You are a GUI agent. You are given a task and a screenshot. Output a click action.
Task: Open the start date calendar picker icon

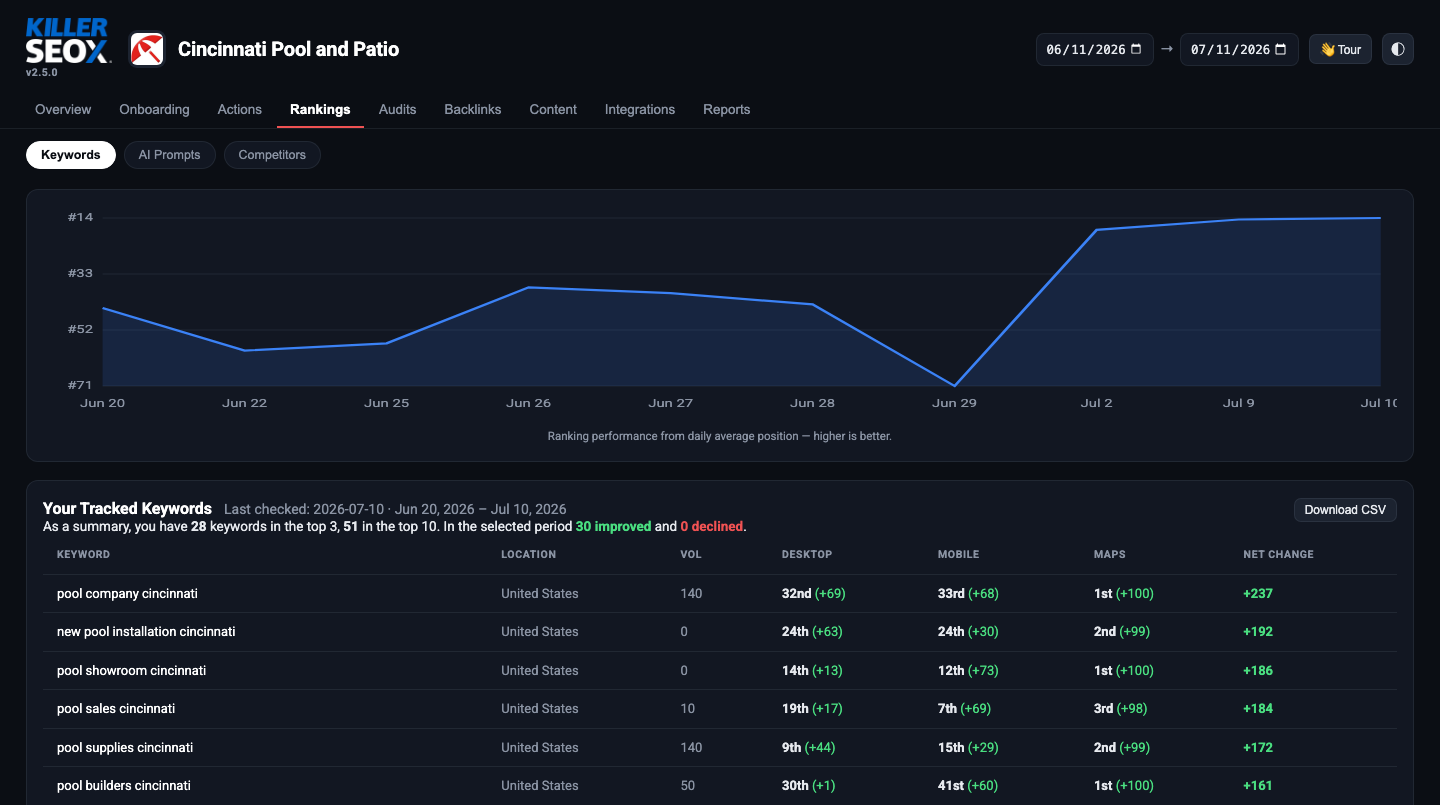click(x=1135, y=49)
